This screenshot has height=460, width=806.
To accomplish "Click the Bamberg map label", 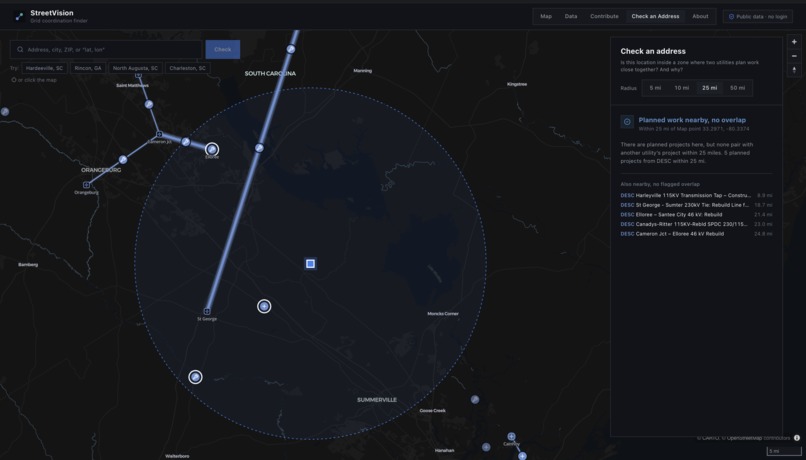I will click(28, 265).
